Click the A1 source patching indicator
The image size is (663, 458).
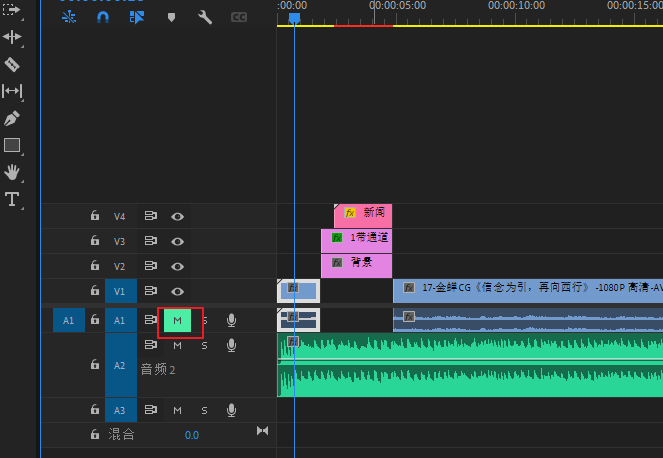click(68, 320)
